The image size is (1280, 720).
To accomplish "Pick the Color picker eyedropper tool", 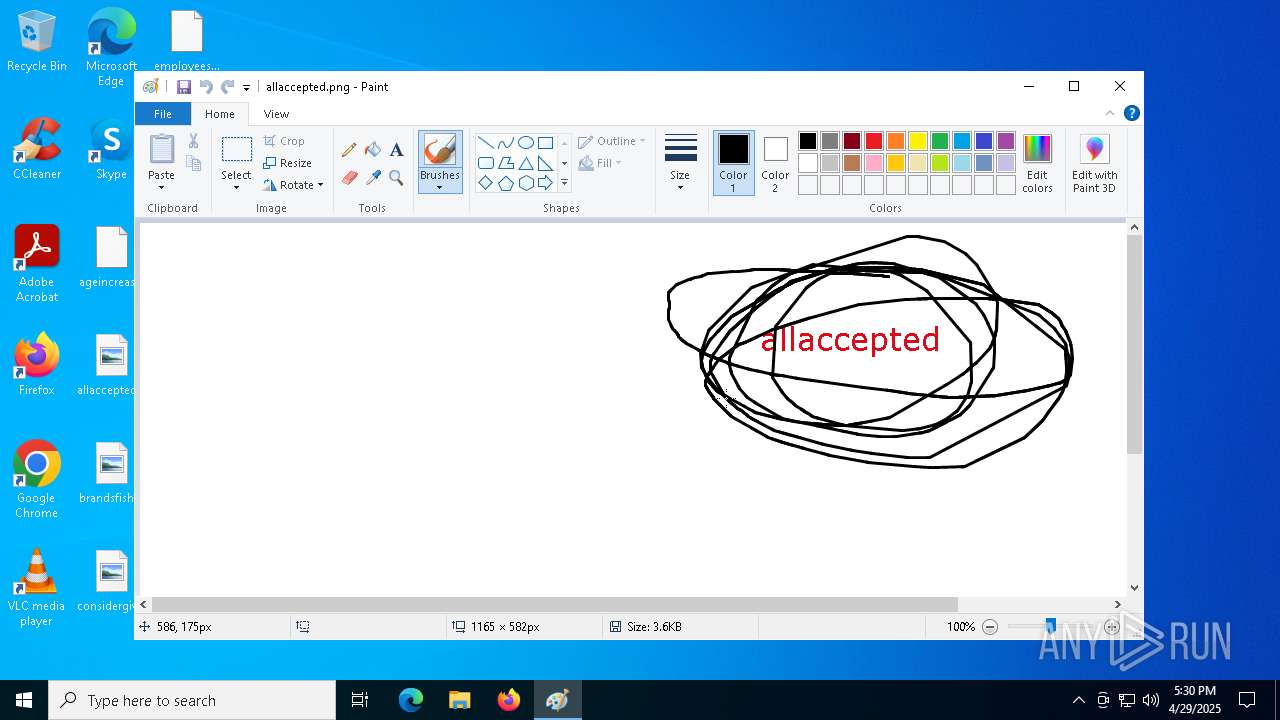I will click(x=373, y=178).
